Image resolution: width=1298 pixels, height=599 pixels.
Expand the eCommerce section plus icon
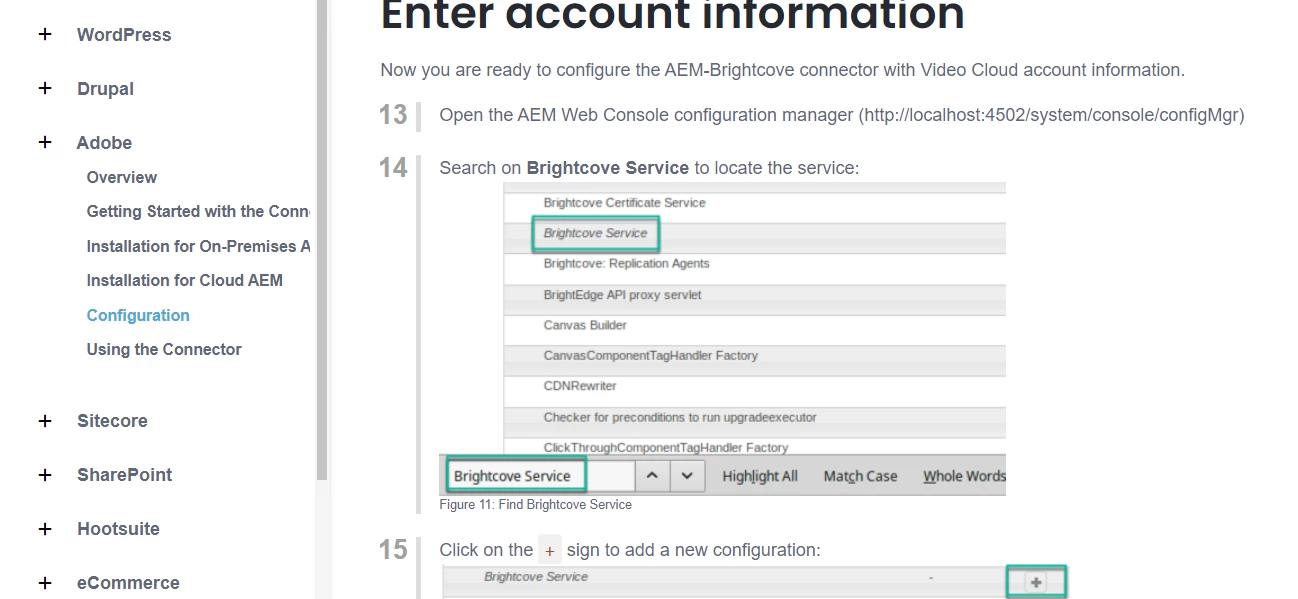tap(45, 583)
